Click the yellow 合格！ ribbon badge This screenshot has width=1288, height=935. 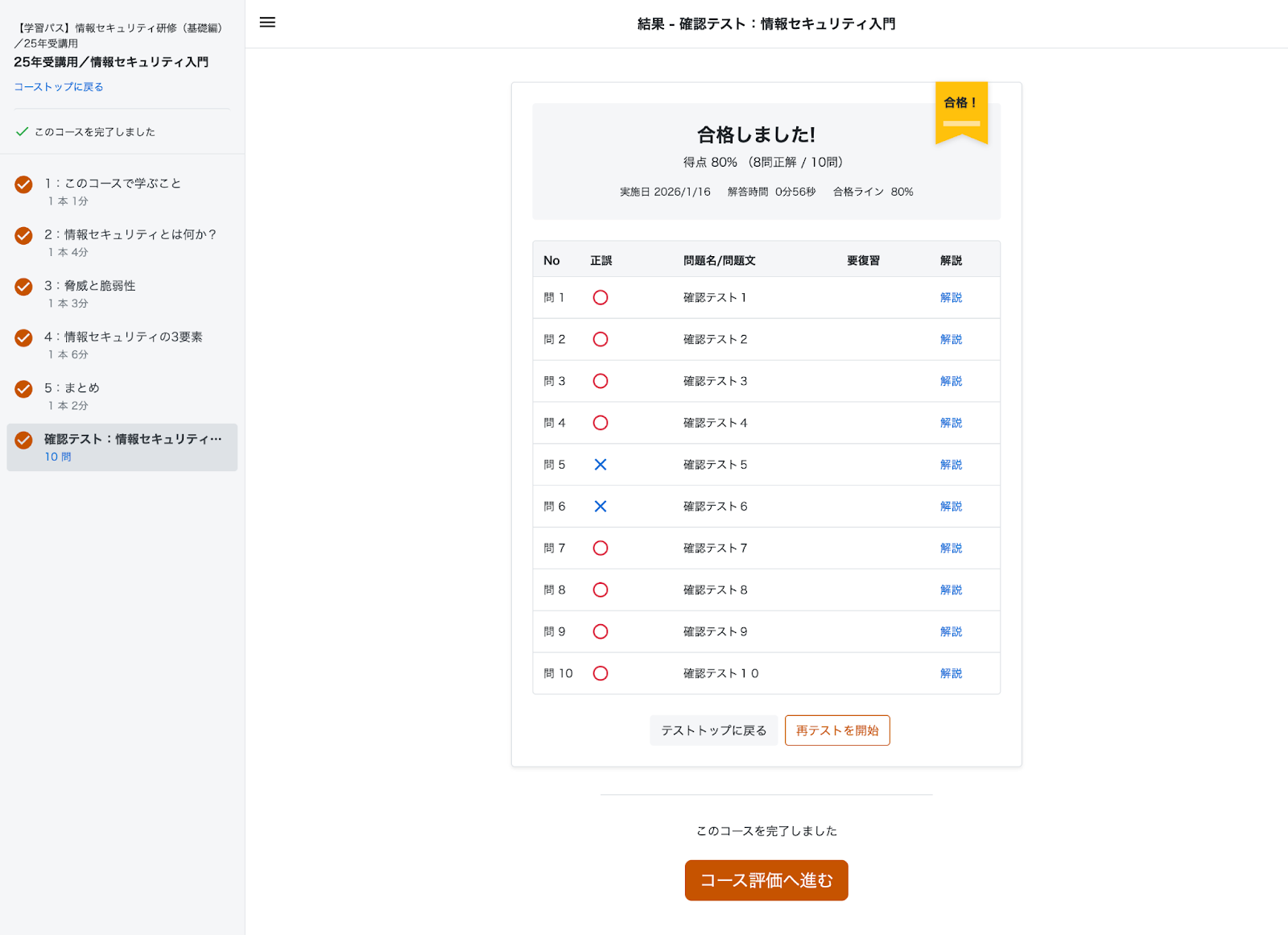pos(961,112)
